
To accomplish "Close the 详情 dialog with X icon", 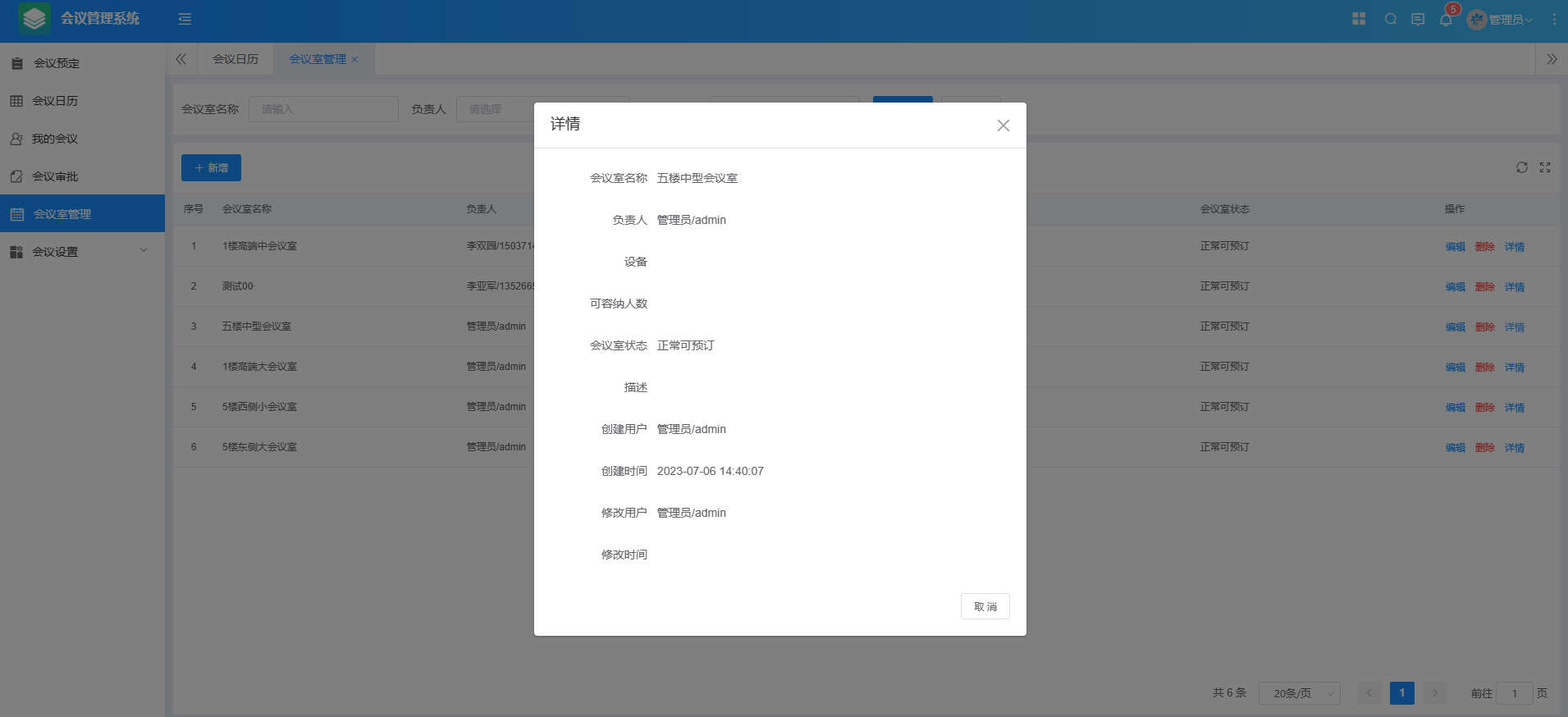I will [1003, 126].
